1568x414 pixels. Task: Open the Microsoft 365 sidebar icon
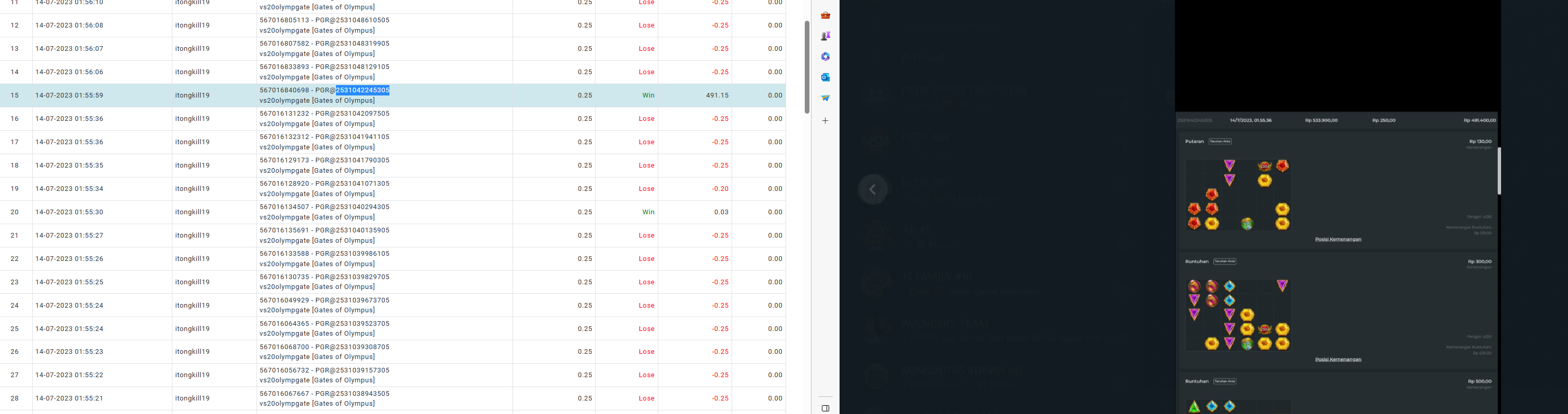(826, 57)
